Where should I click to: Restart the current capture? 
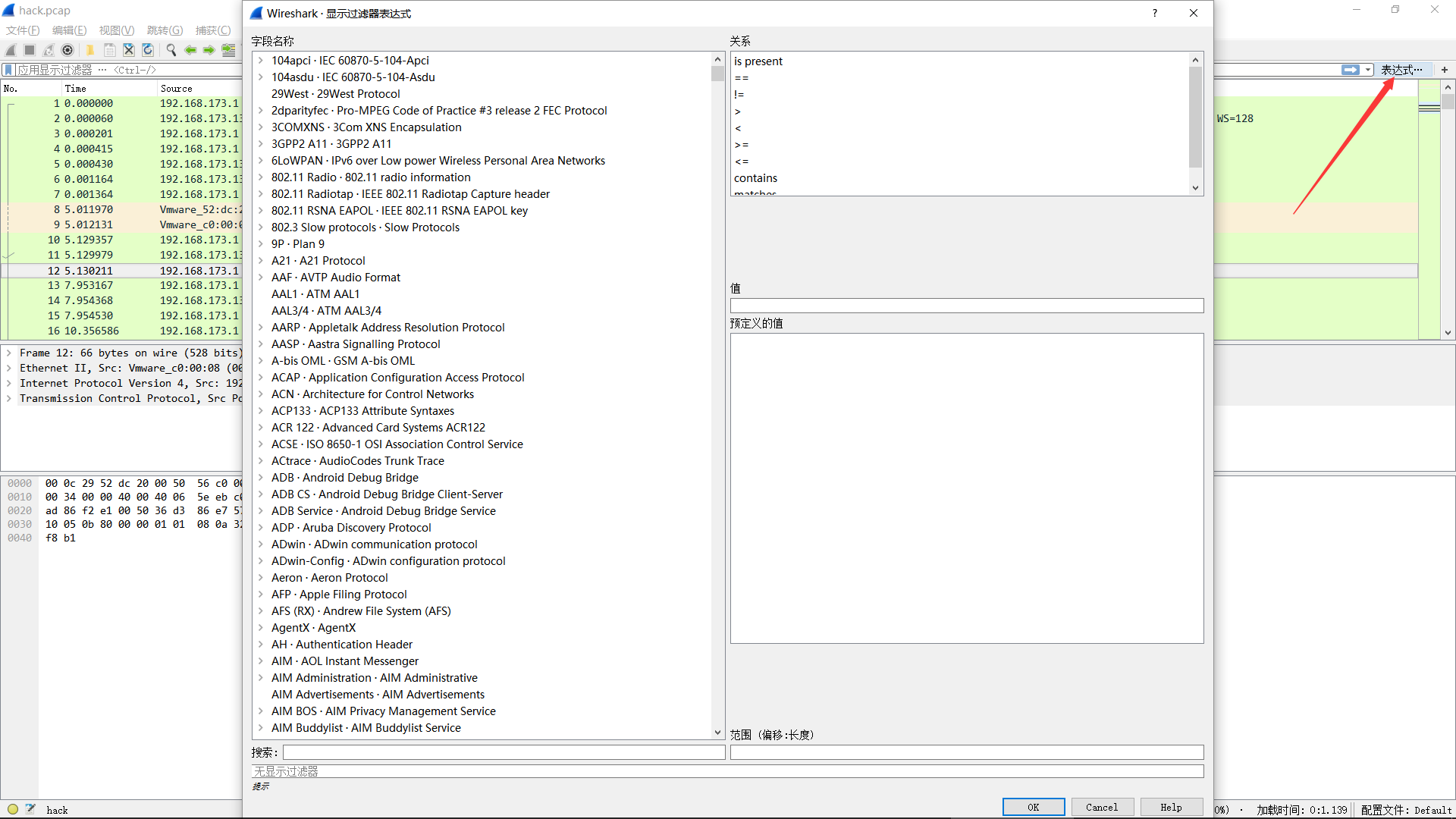pyautogui.click(x=48, y=50)
